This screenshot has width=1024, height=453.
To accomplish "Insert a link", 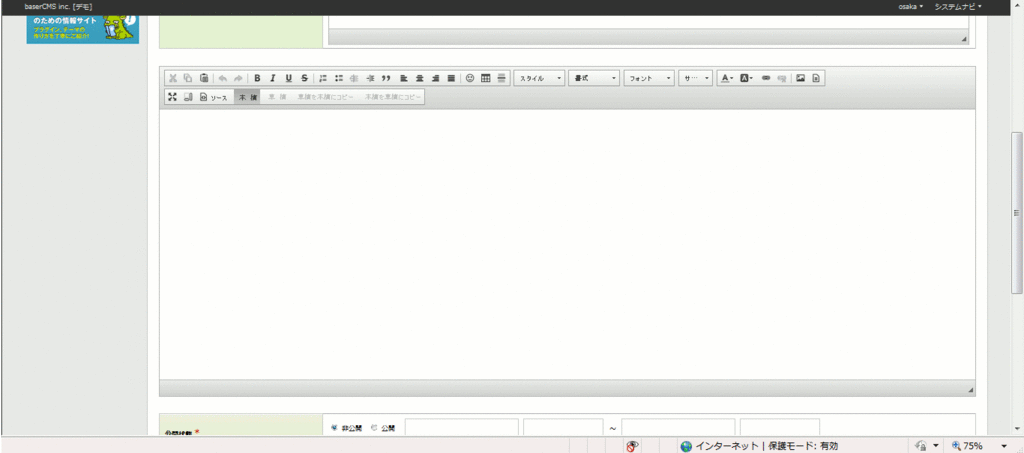I will (766, 78).
